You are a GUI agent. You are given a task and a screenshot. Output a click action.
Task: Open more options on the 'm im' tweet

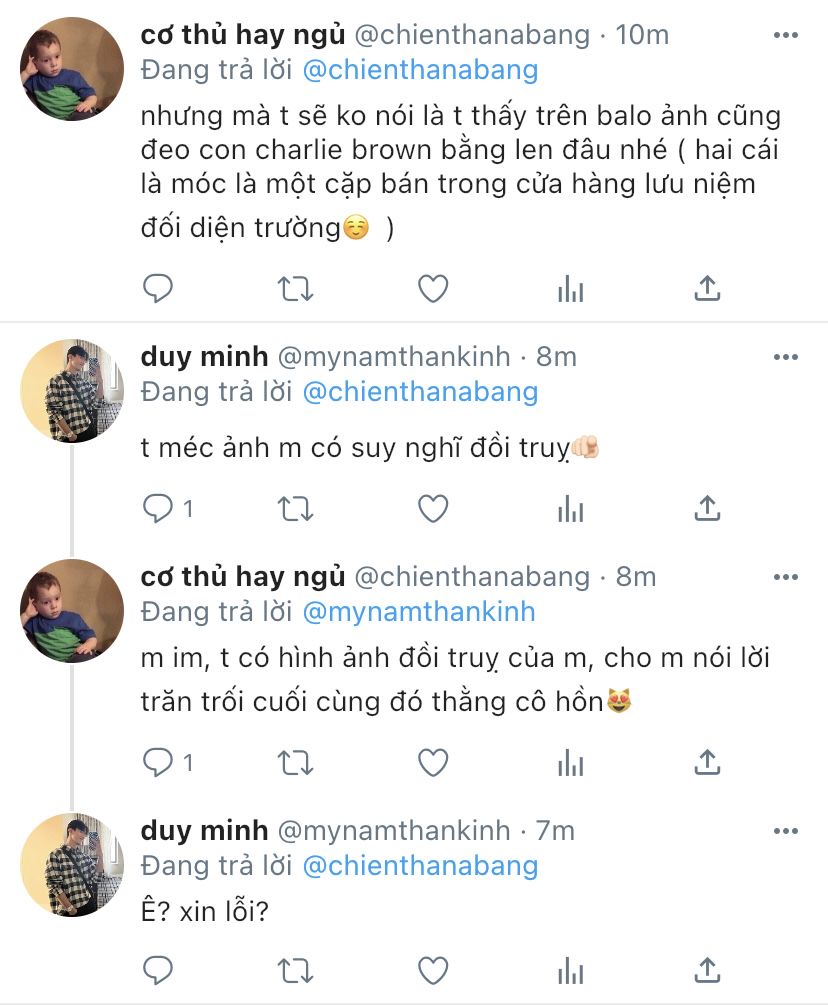pos(786,577)
